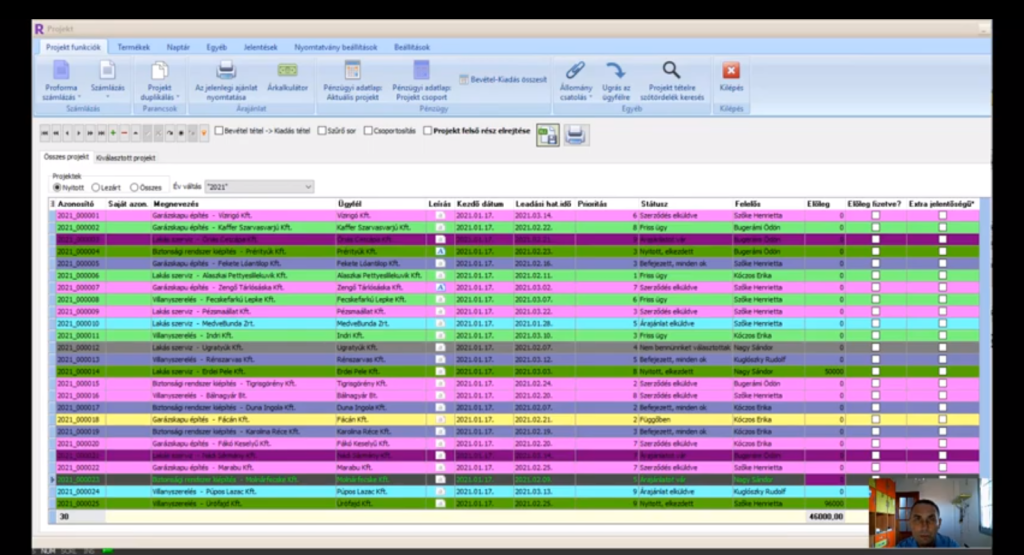Expand the Év váltás year dropdown
1024x555 pixels.
(x=307, y=186)
